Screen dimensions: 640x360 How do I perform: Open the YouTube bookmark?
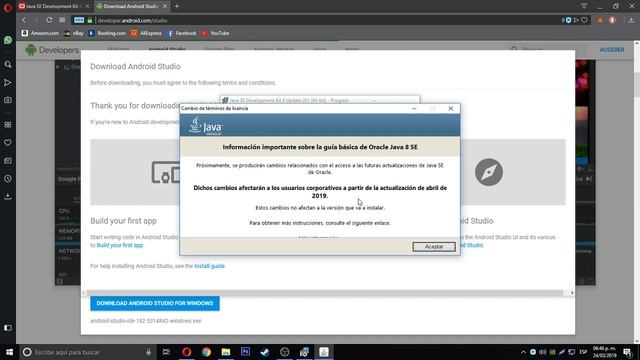click(x=215, y=33)
